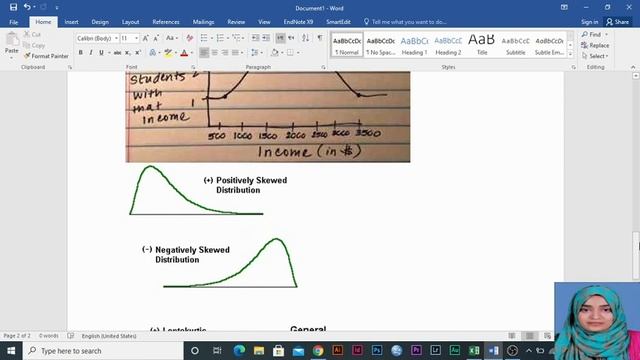The image size is (640, 360).
Task: Click the Share button
Action: tap(618, 22)
